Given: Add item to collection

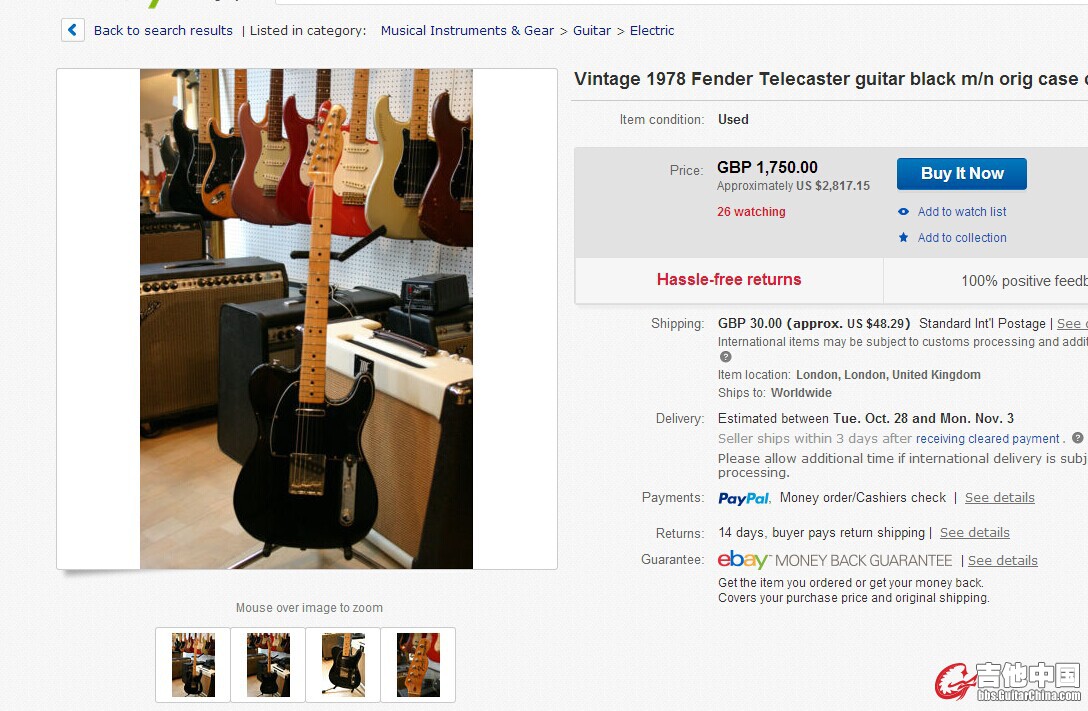Looking at the screenshot, I should (962, 237).
